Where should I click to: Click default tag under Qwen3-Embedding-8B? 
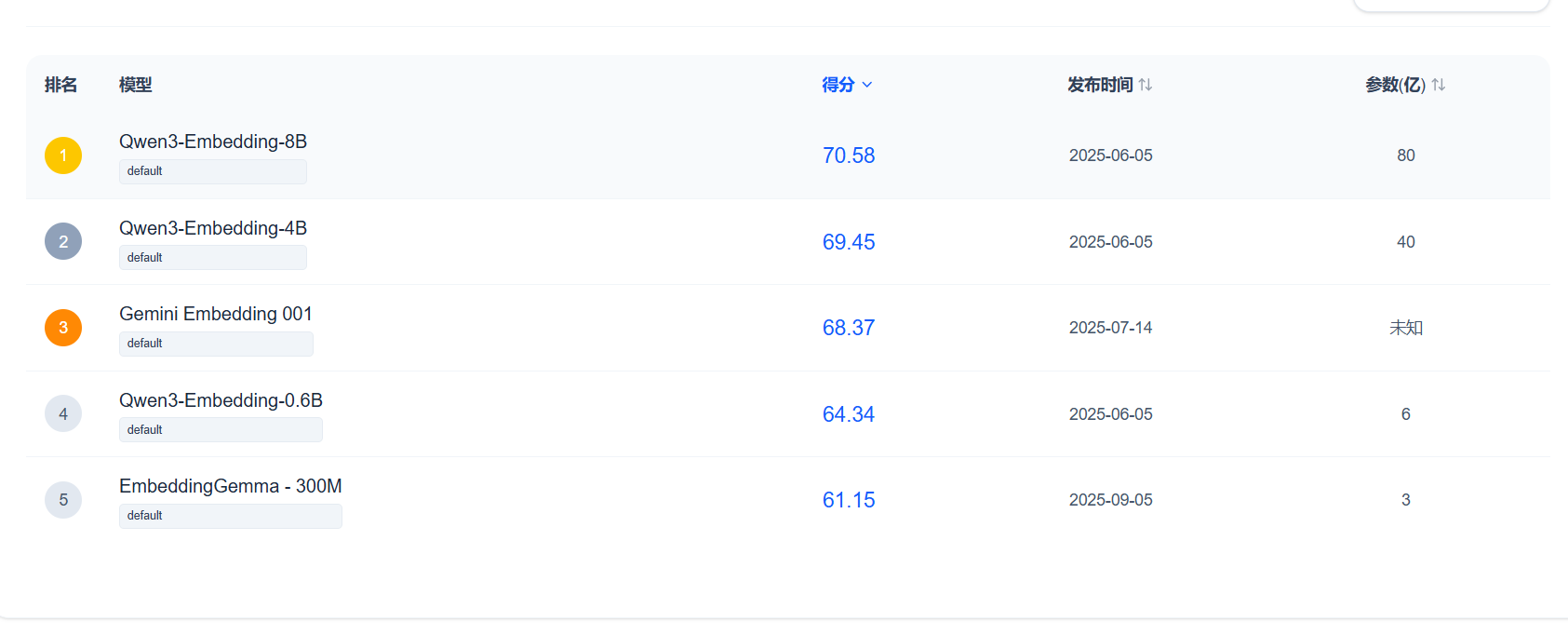tap(213, 171)
